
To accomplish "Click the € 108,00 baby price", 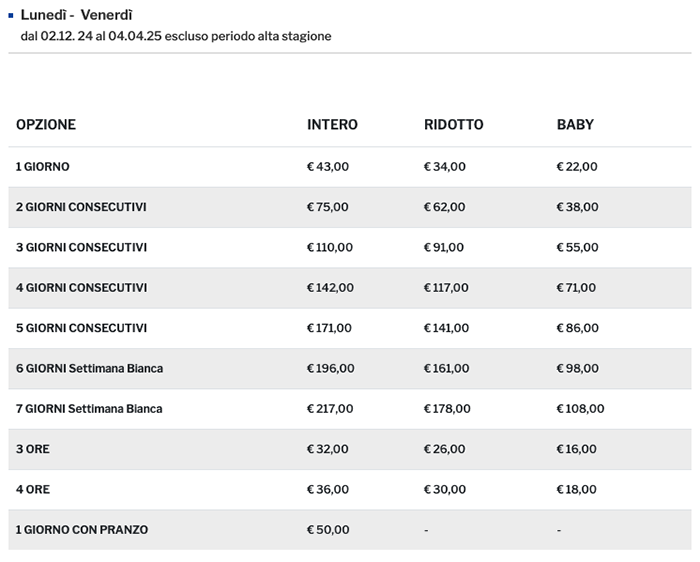I will click(x=580, y=409).
